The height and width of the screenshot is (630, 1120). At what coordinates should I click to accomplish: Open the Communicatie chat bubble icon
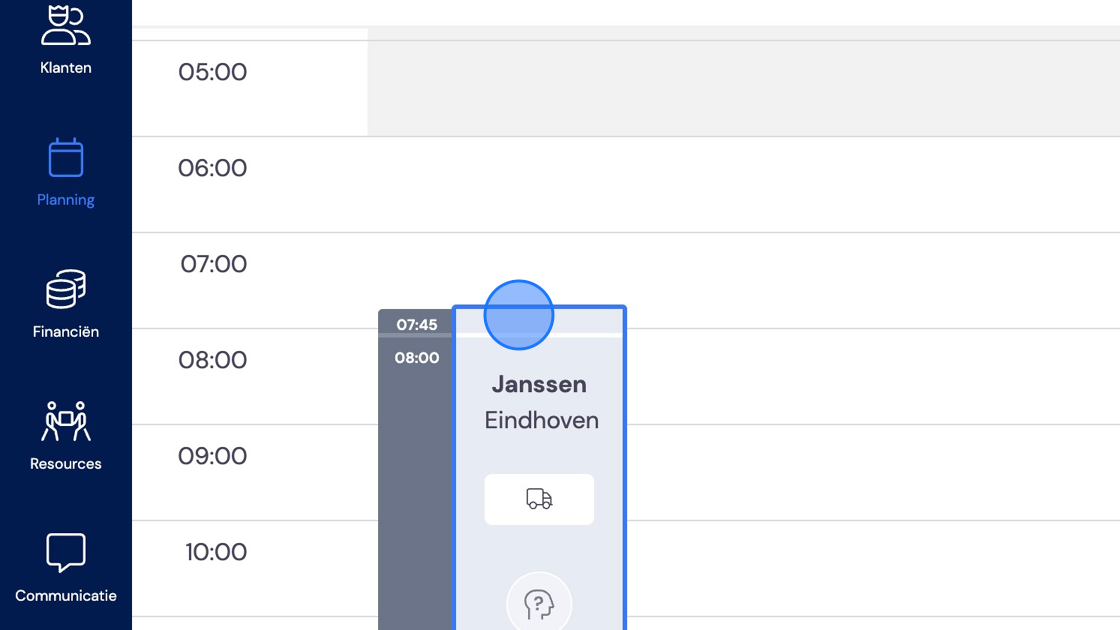66,553
